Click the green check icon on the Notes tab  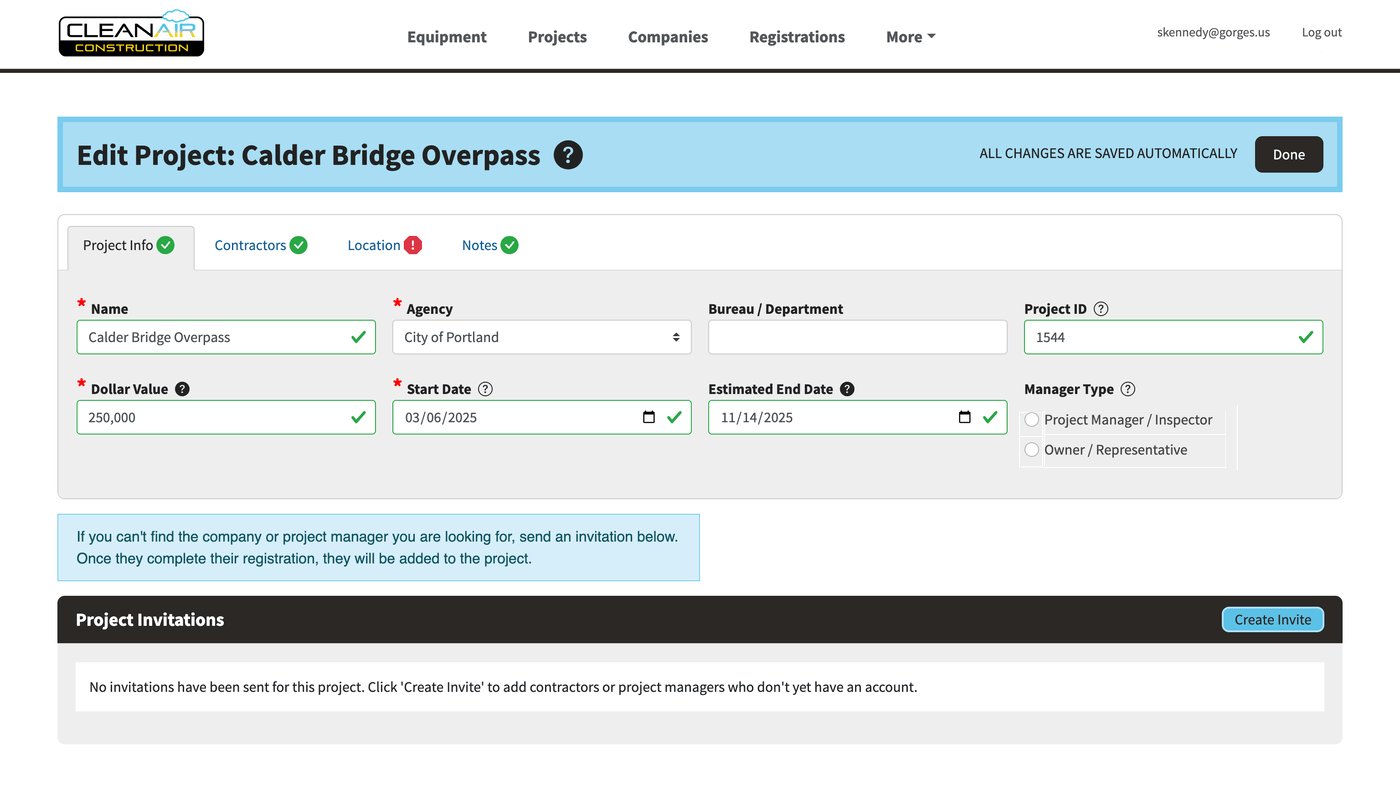[x=509, y=245]
